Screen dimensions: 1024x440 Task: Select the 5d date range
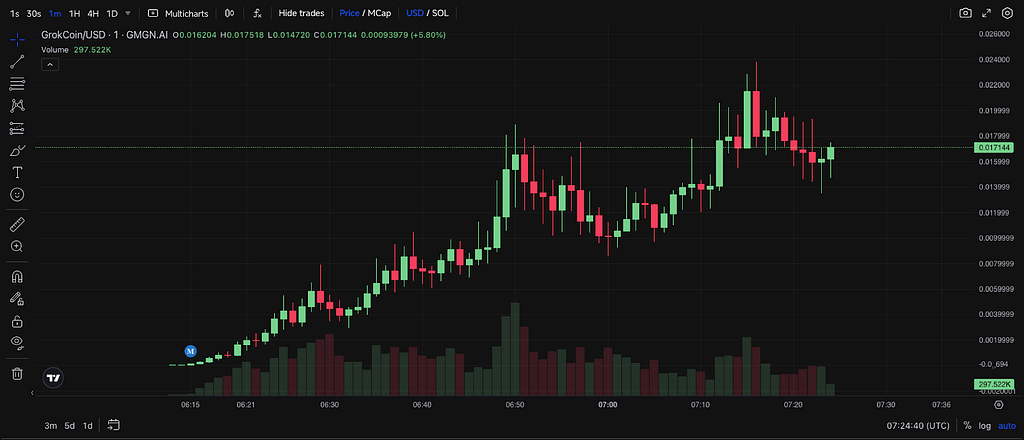(70, 426)
